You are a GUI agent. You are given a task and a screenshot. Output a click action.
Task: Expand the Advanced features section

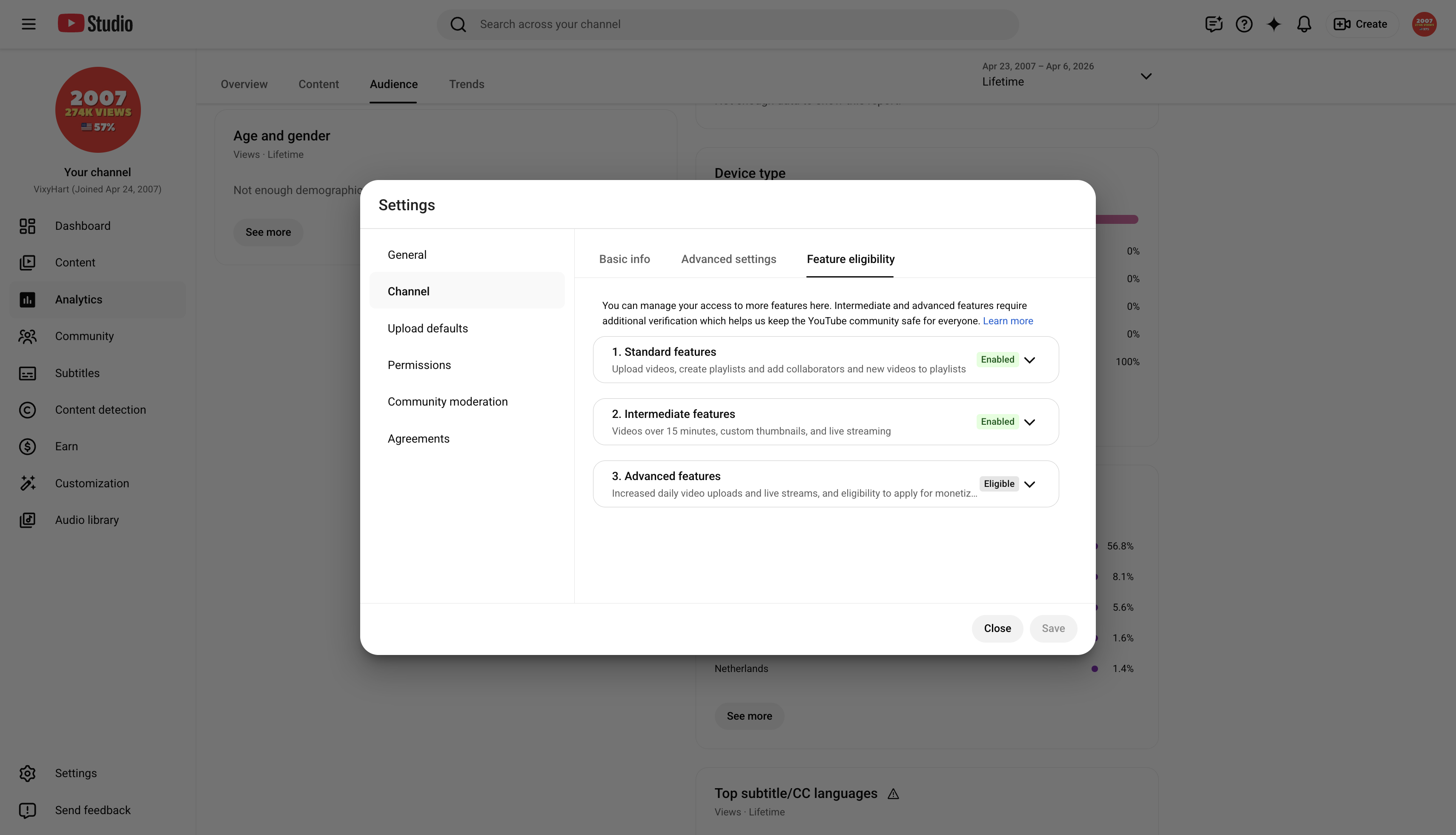coord(1029,484)
